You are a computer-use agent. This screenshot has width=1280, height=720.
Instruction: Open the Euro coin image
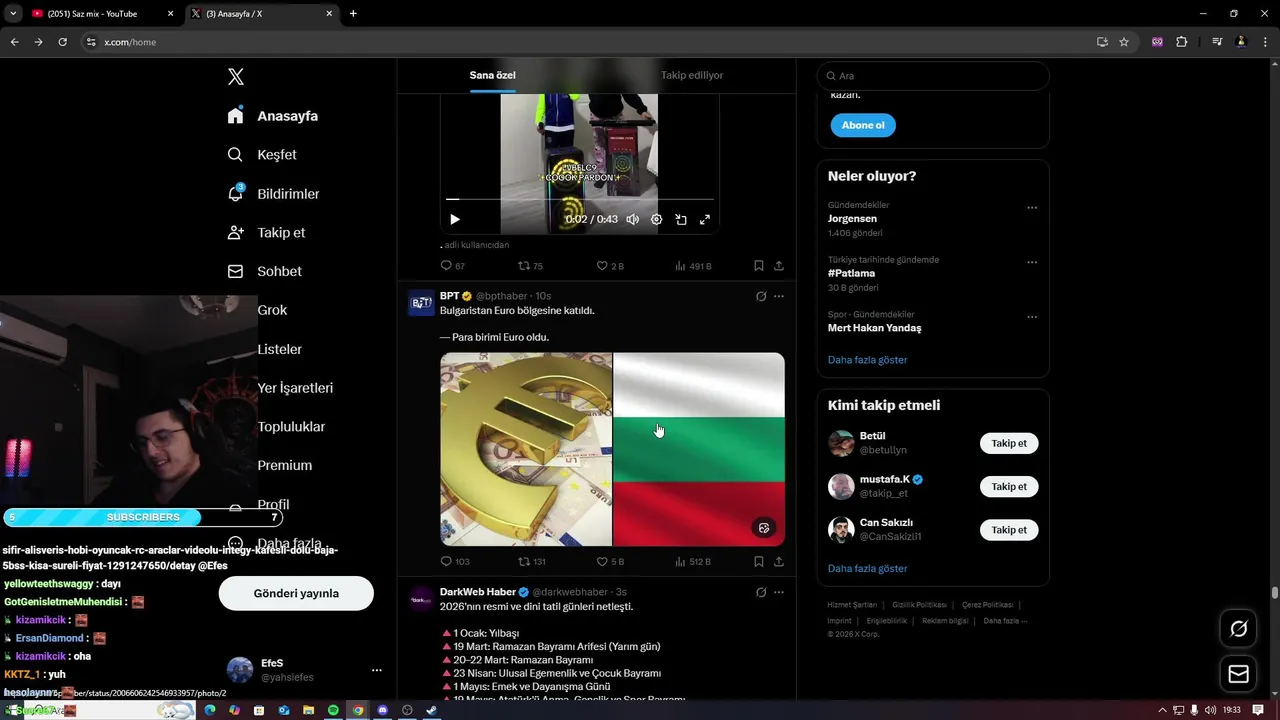click(x=526, y=449)
